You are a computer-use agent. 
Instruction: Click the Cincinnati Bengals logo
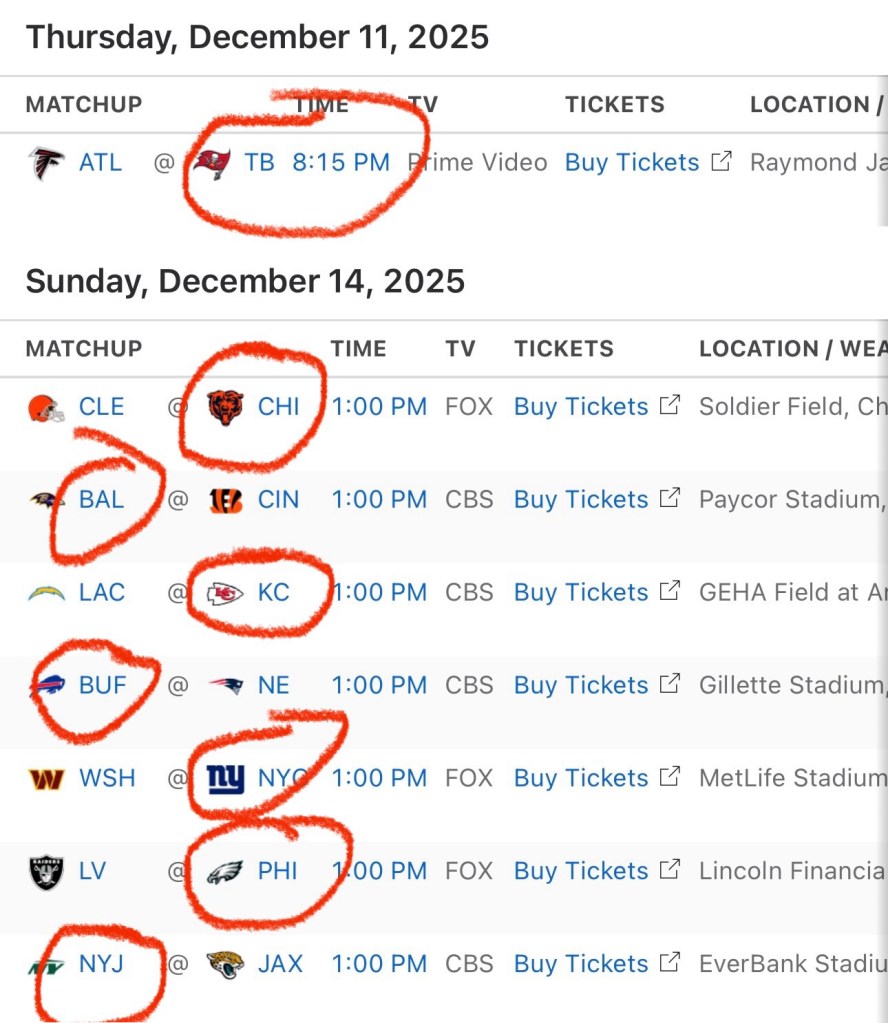[226, 500]
